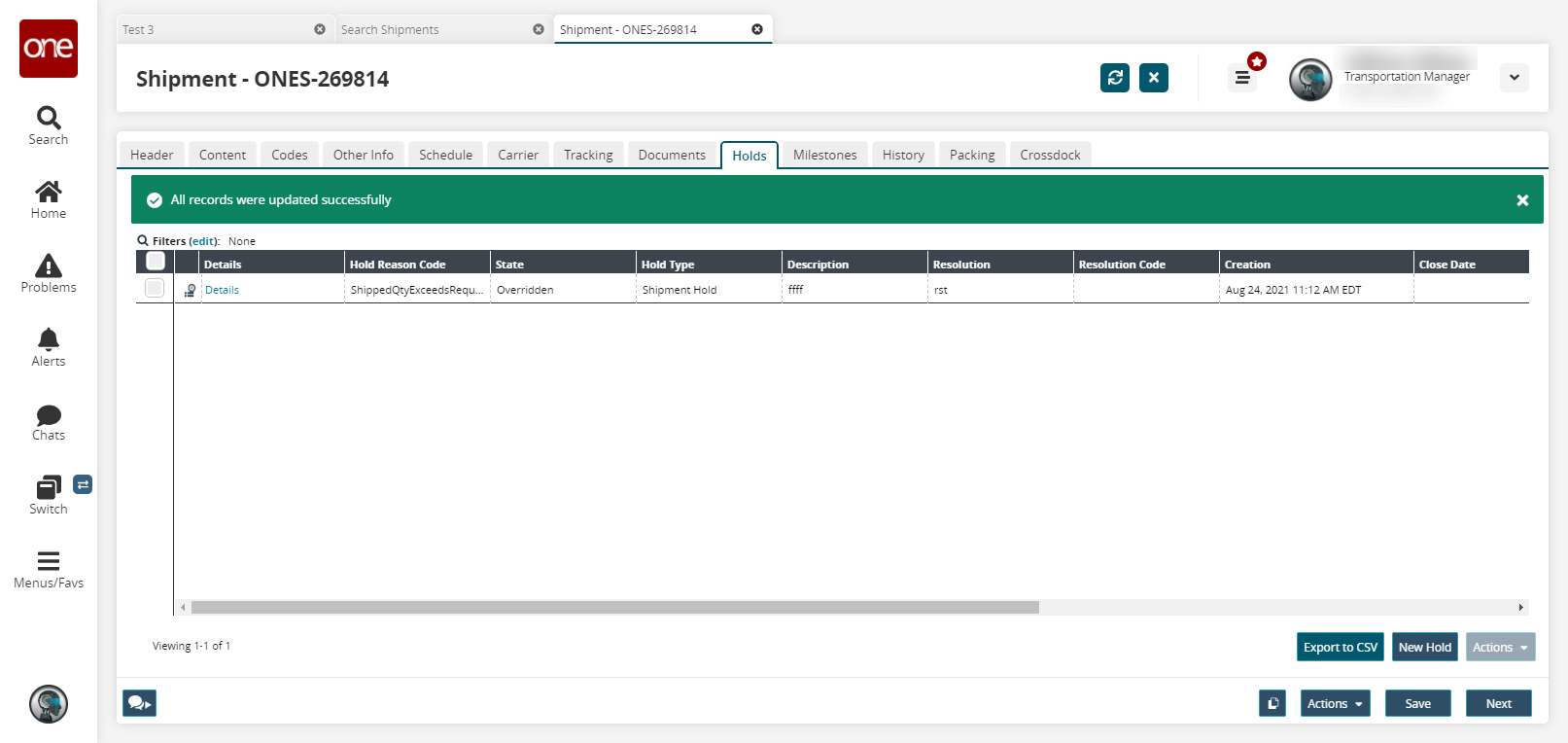This screenshot has height=743, width=1568.
Task: Click the refresh shipment icon
Action: tap(1115, 78)
